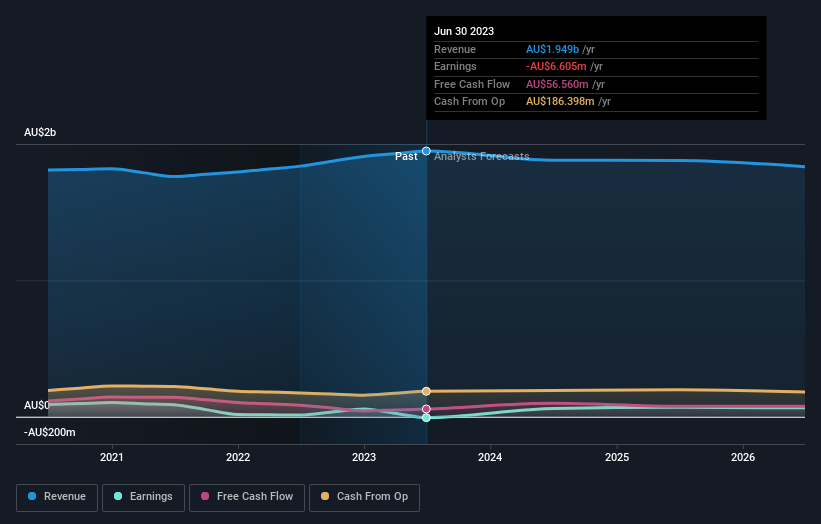The width and height of the screenshot is (821, 524).
Task: Click the orange Cash From Op legend dot
Action: 325,496
